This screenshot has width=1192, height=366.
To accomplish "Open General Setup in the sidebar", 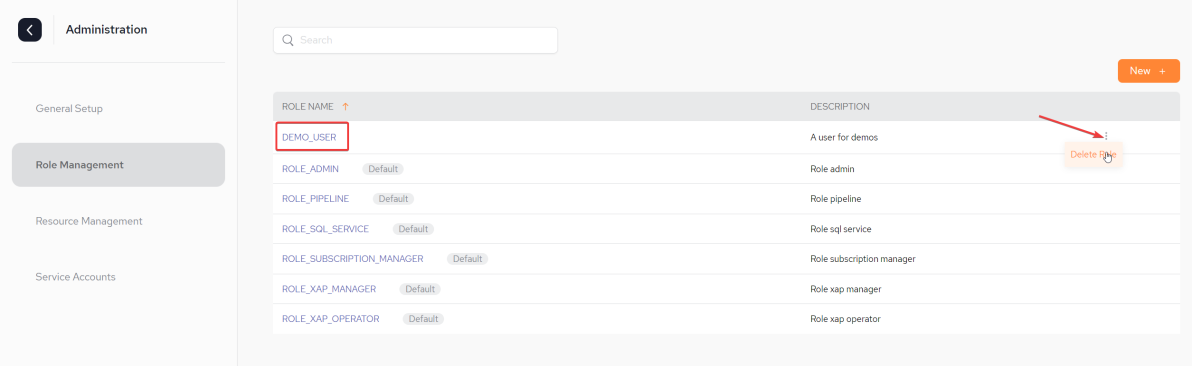I will coord(69,109).
